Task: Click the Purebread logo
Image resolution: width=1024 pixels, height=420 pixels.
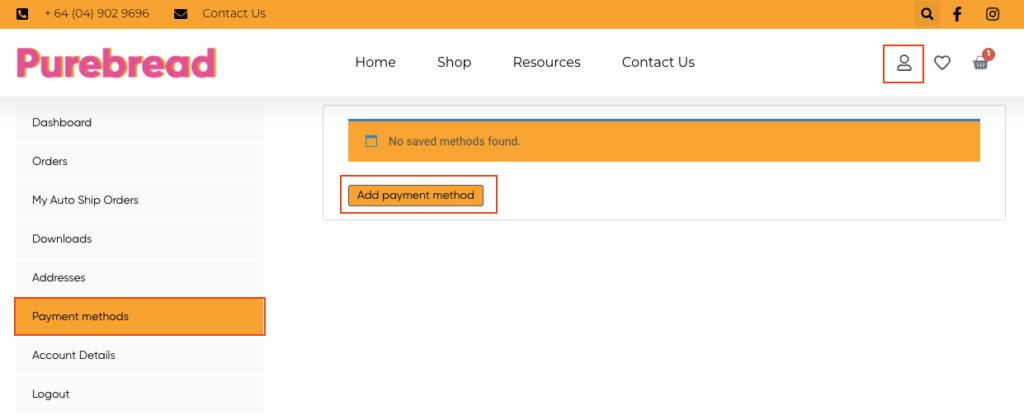Action: point(116,63)
